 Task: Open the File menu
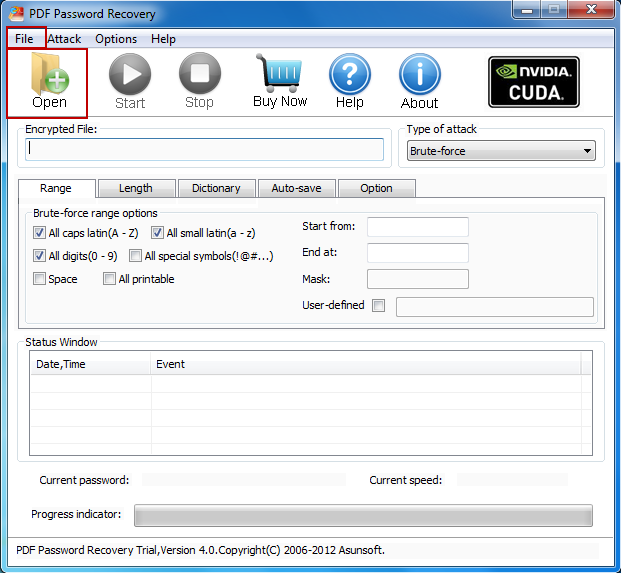click(24, 39)
